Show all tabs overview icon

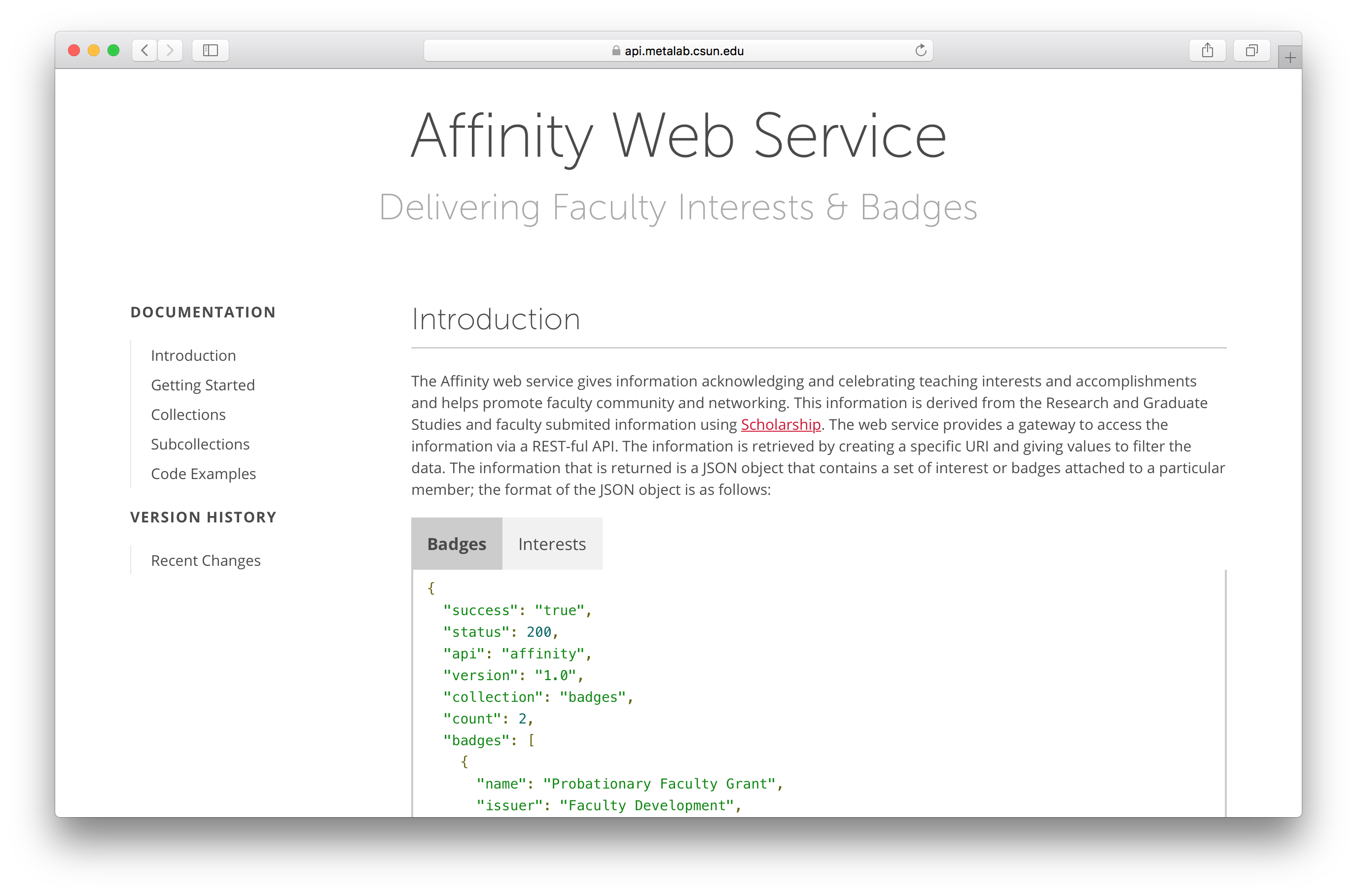pos(1252,50)
